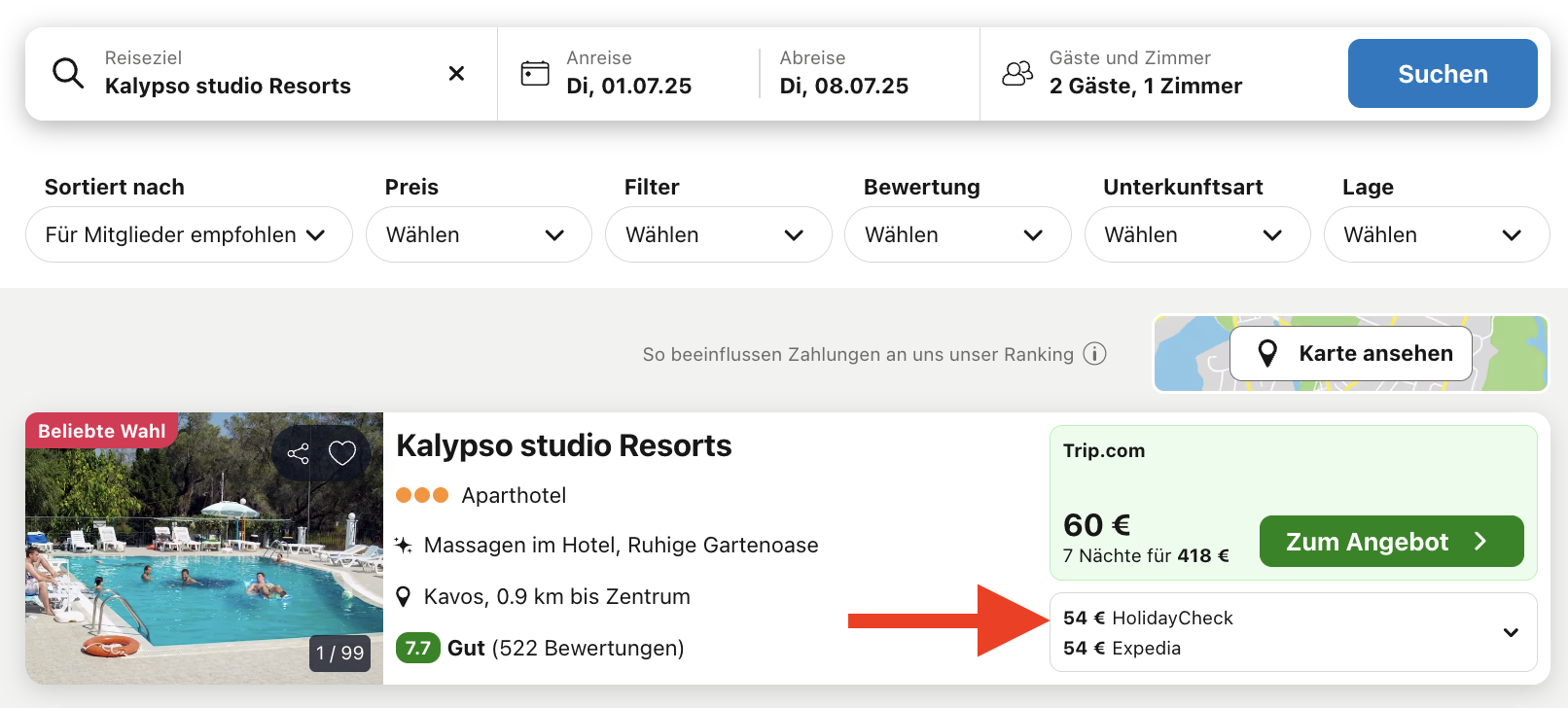This screenshot has height=708, width=1568.
Task: Click the guests icon beside Gäste und Zimmer
Action: [1017, 73]
